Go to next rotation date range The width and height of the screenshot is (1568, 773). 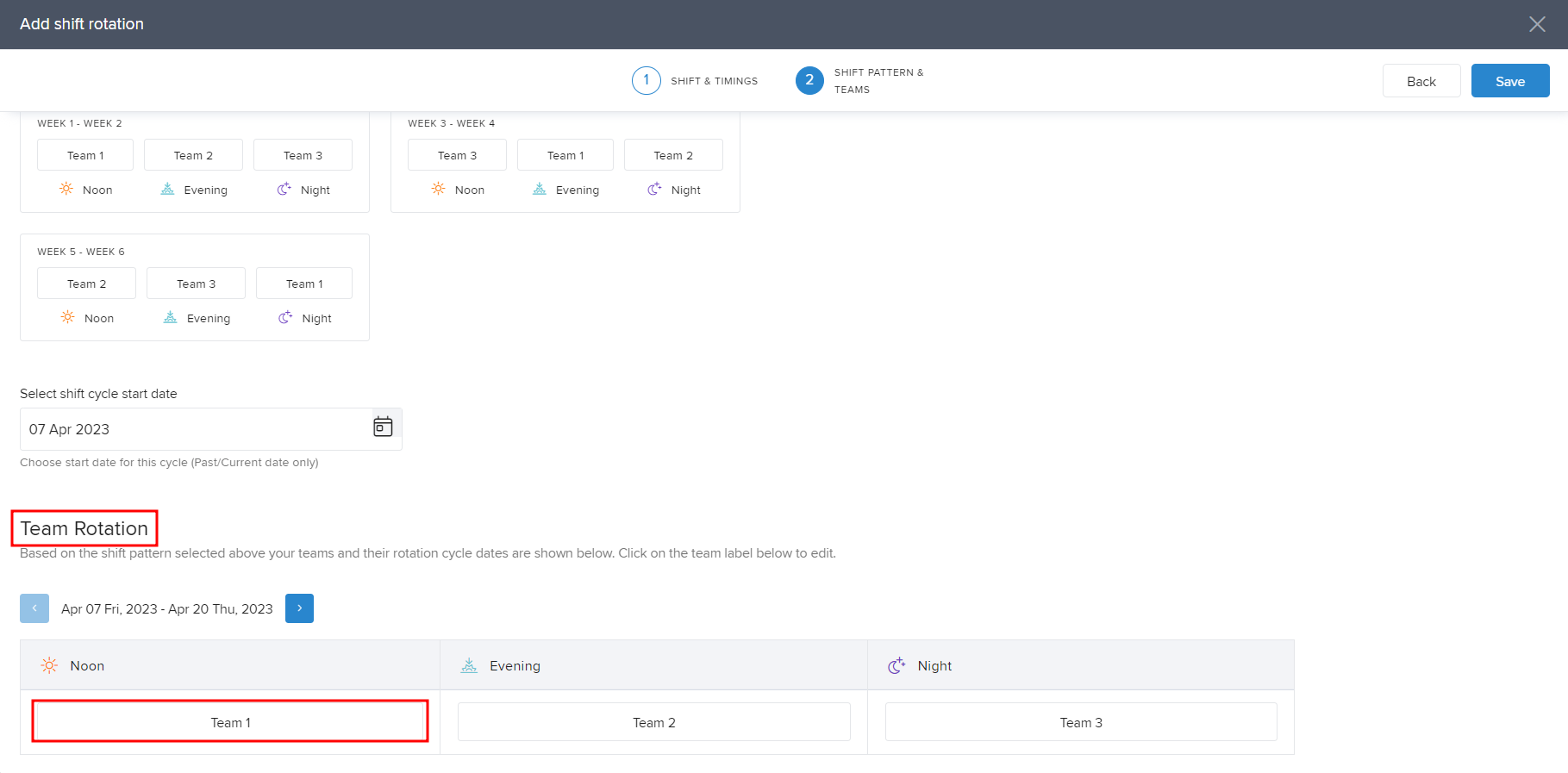299,608
